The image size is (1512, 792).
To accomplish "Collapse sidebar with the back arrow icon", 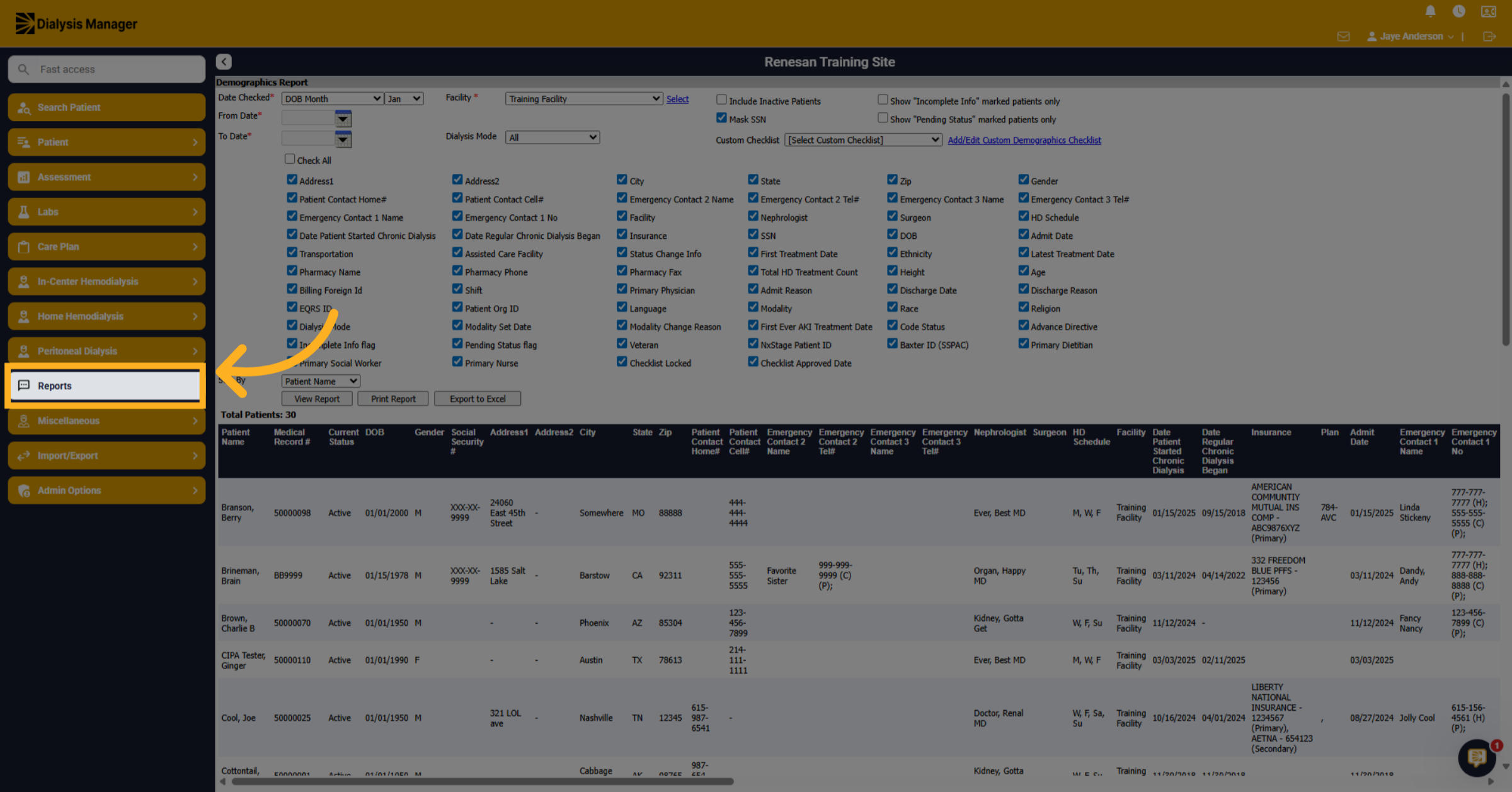I will [x=224, y=62].
